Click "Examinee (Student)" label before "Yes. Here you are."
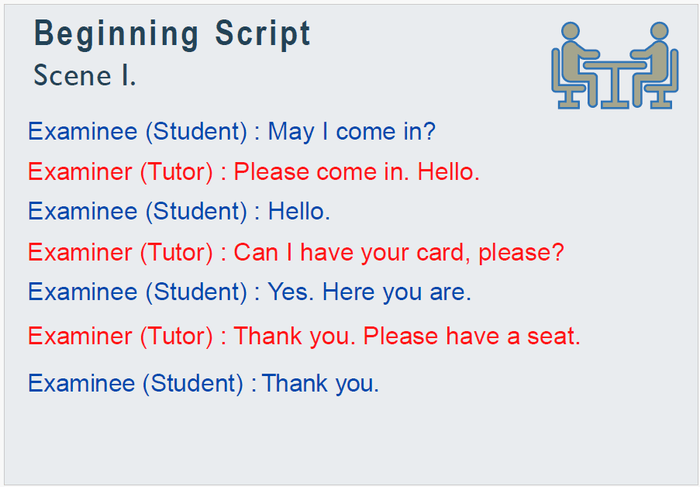700x487 pixels. click(138, 292)
